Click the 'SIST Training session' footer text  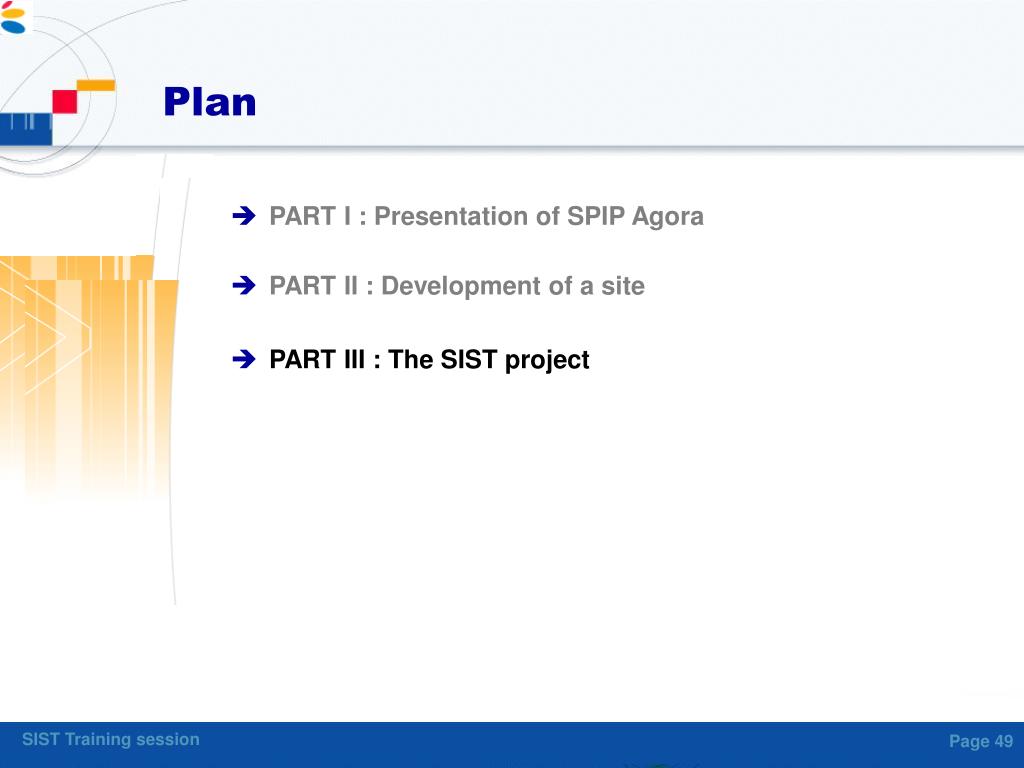111,739
